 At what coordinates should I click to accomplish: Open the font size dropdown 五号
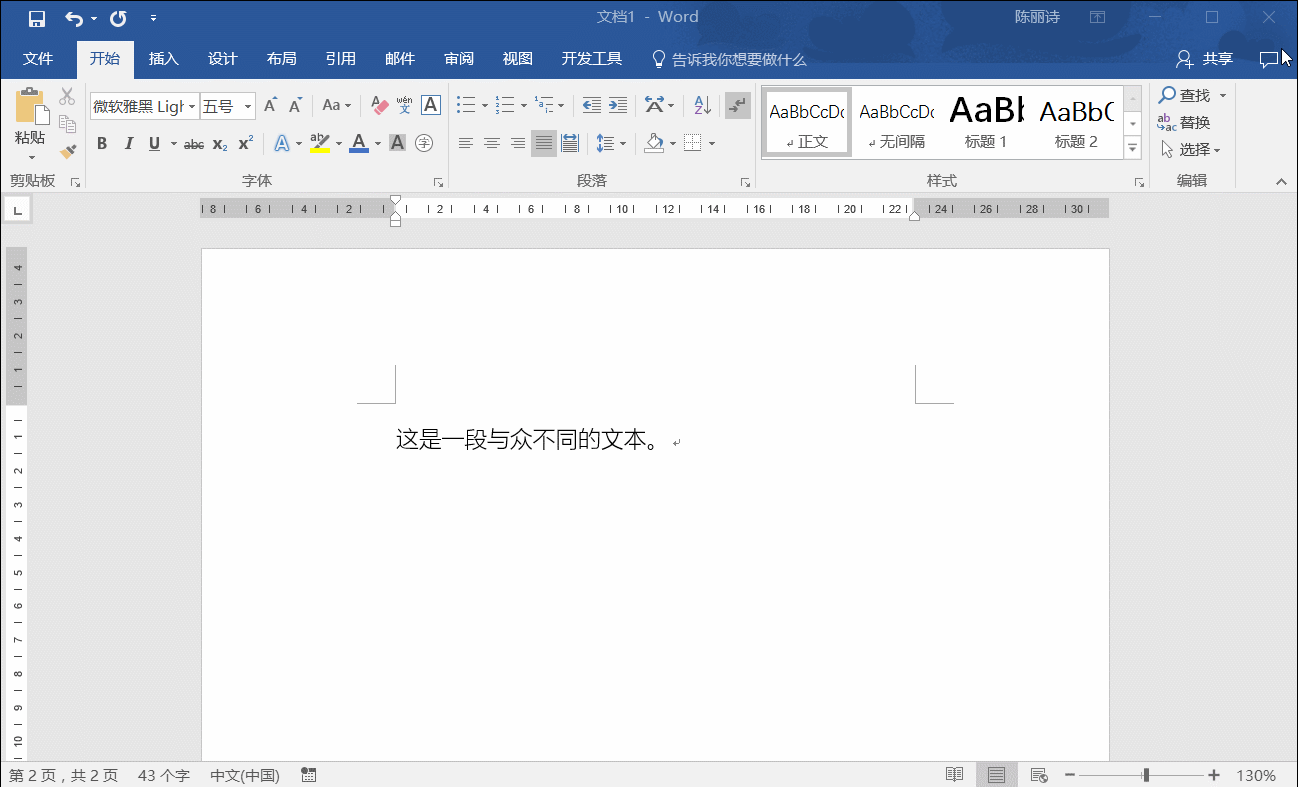click(x=248, y=106)
